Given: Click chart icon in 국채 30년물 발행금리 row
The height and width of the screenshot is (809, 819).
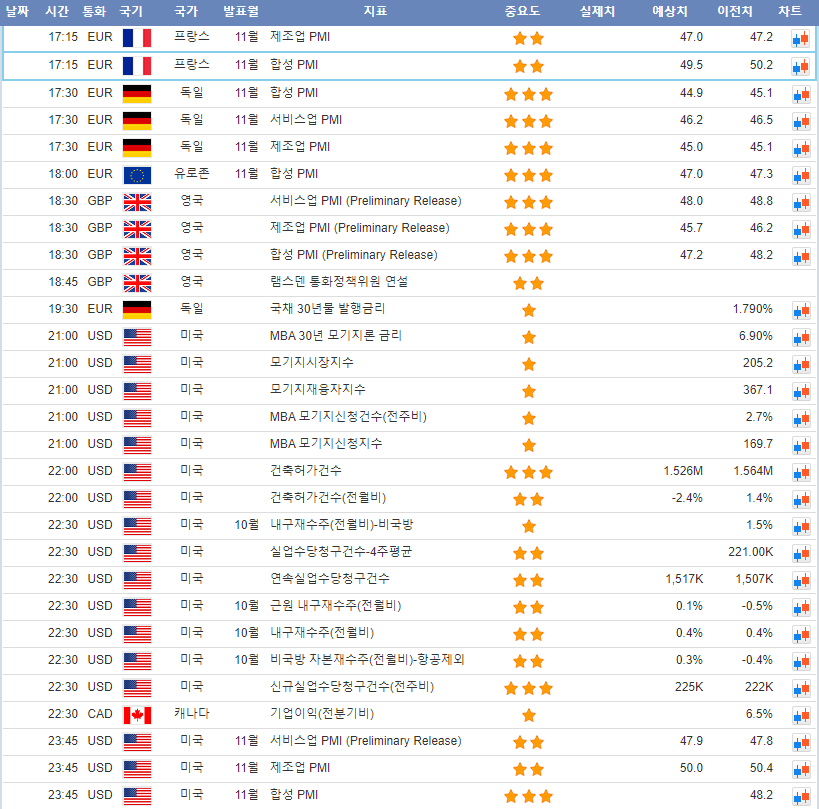Looking at the screenshot, I should (x=800, y=310).
